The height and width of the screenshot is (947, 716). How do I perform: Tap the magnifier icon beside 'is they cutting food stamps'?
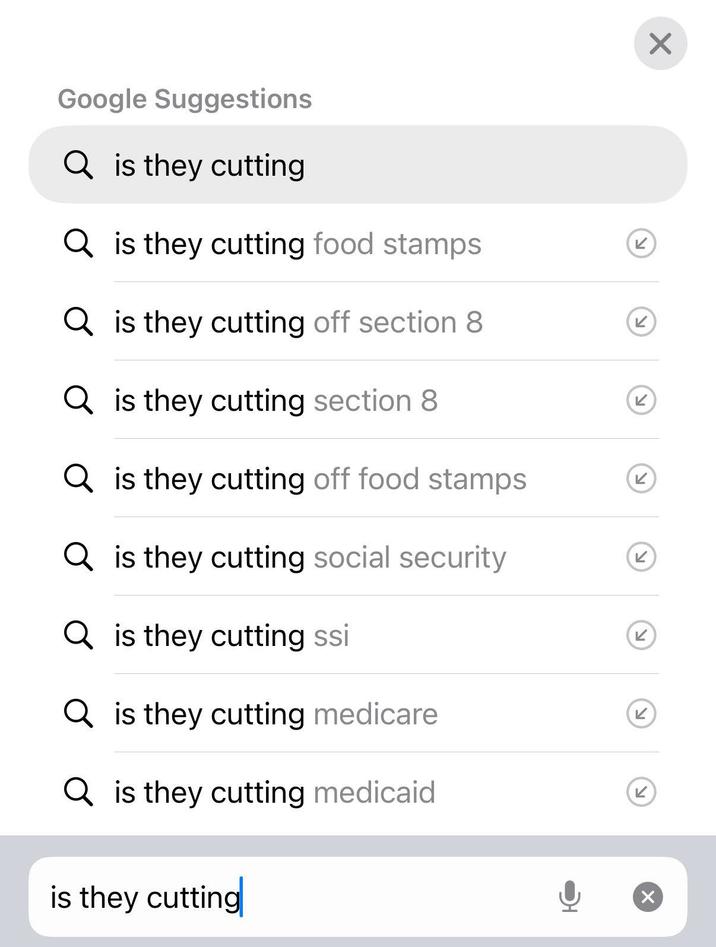[x=78, y=243]
